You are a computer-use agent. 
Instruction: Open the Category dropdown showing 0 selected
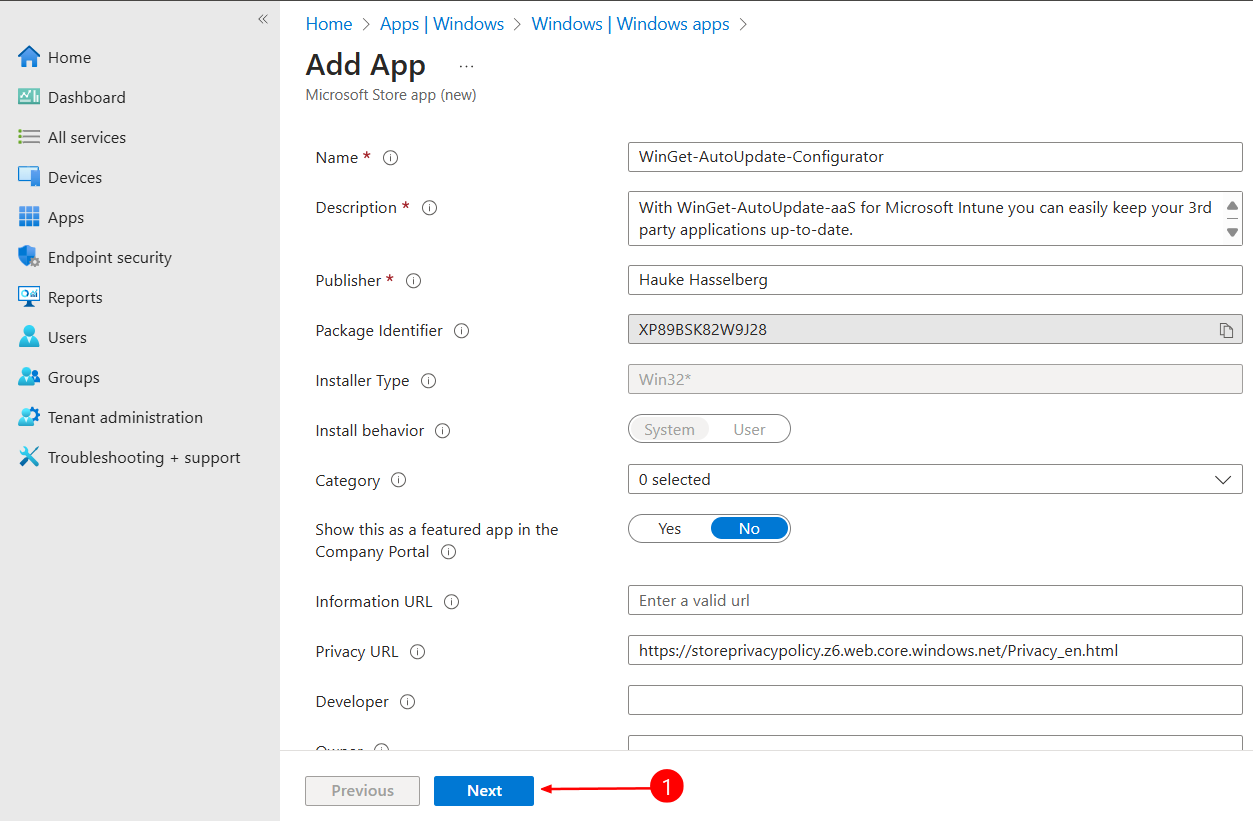click(935, 480)
